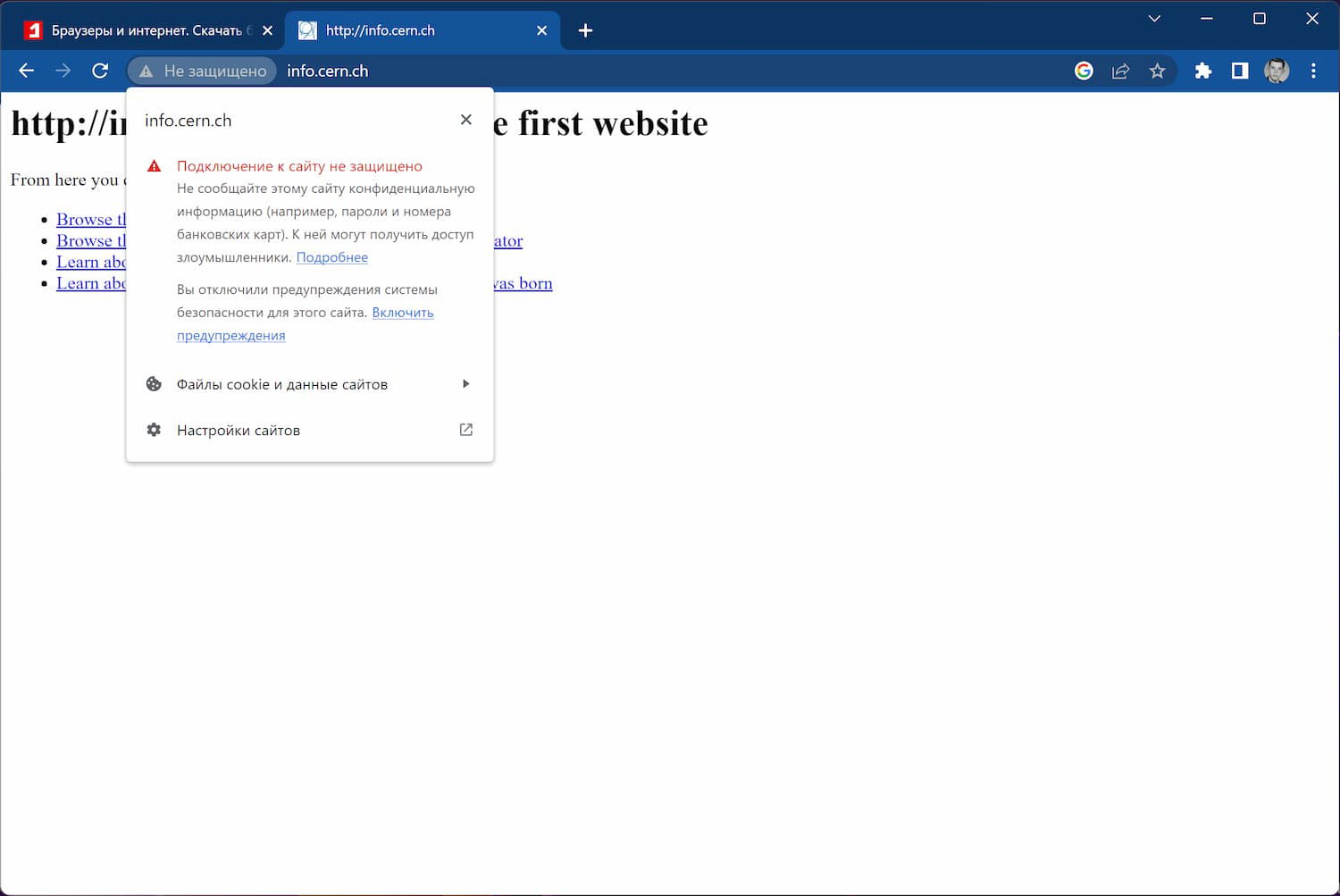This screenshot has width=1340, height=896.
Task: Toggle the browser side panel
Action: pos(1240,71)
